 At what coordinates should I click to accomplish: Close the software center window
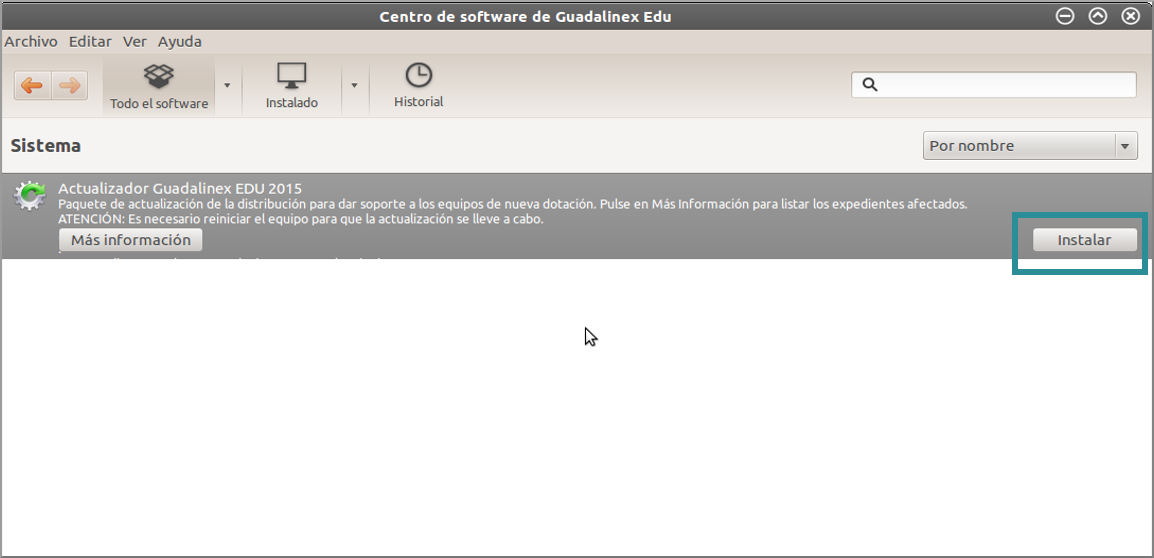click(1130, 16)
